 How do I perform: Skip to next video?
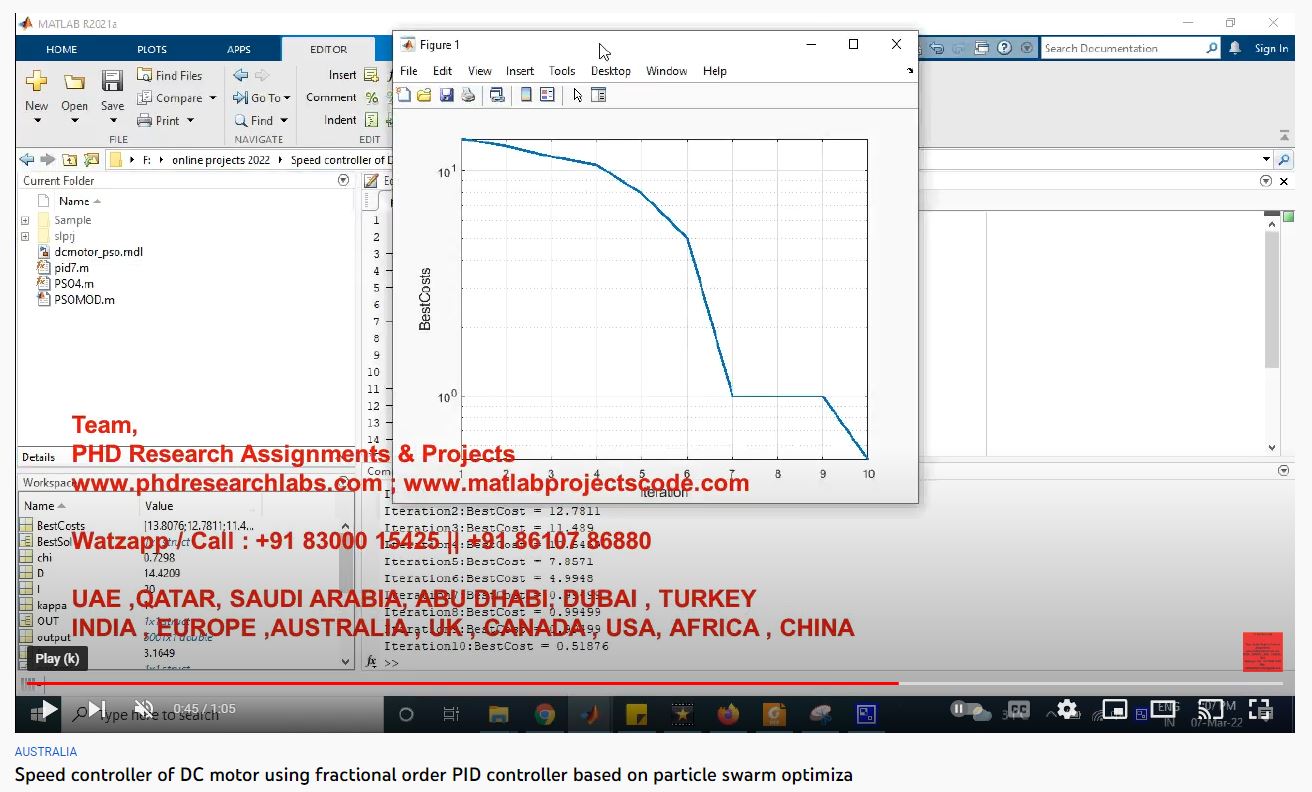(97, 710)
